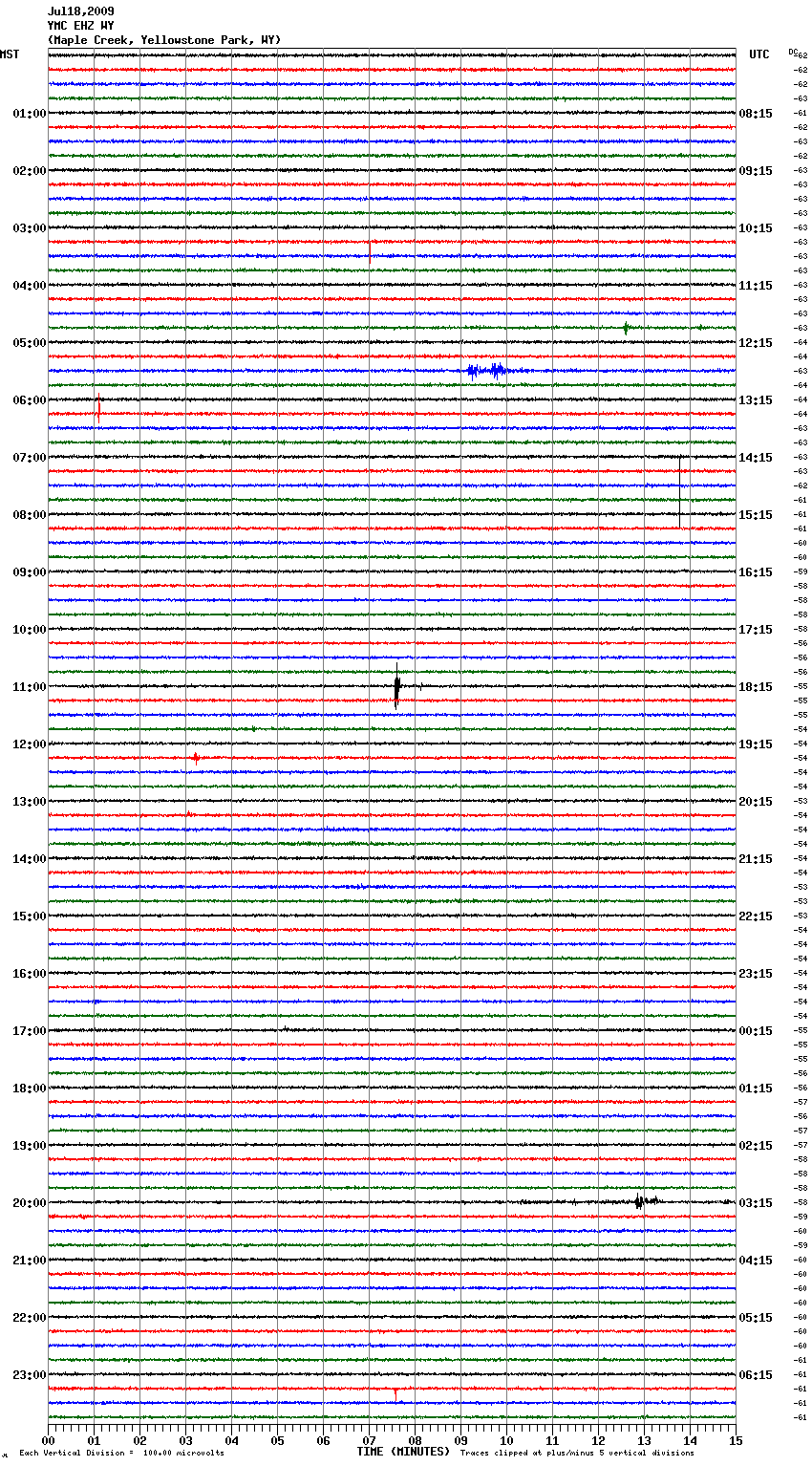812x1466 pixels.
Task: Click the 20:15 UTC time label
Action: [x=756, y=802]
